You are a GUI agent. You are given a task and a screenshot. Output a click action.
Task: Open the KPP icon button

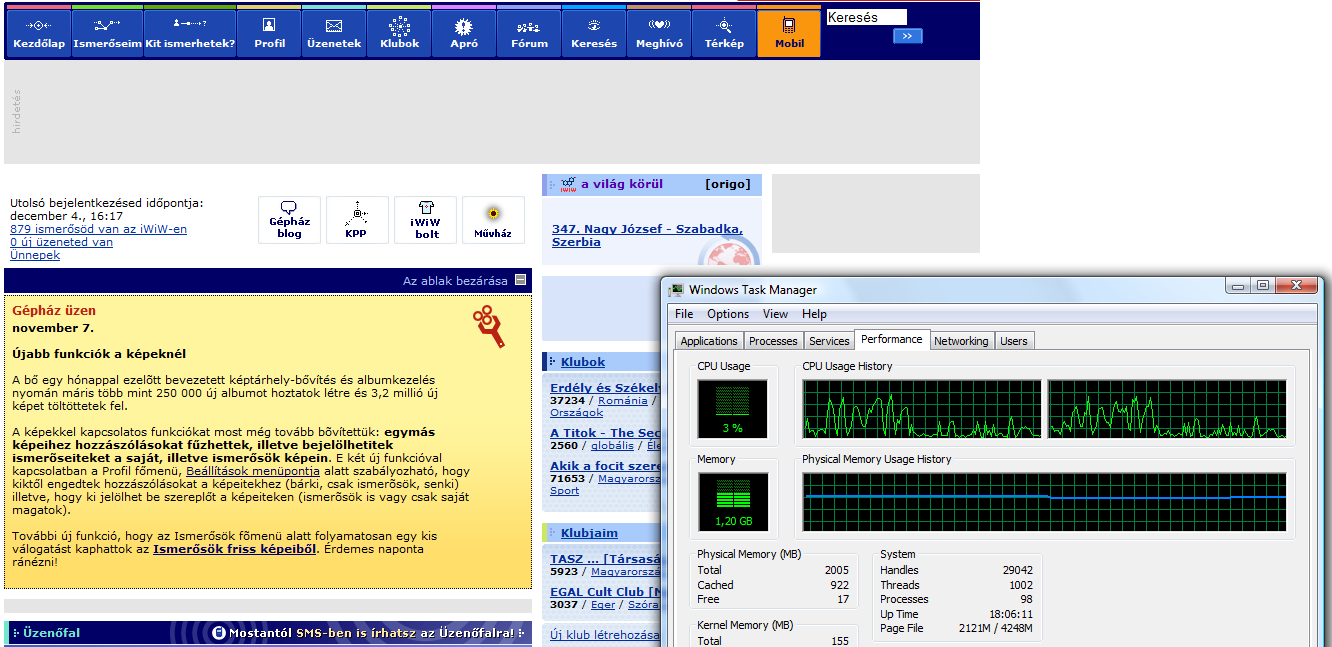357,220
